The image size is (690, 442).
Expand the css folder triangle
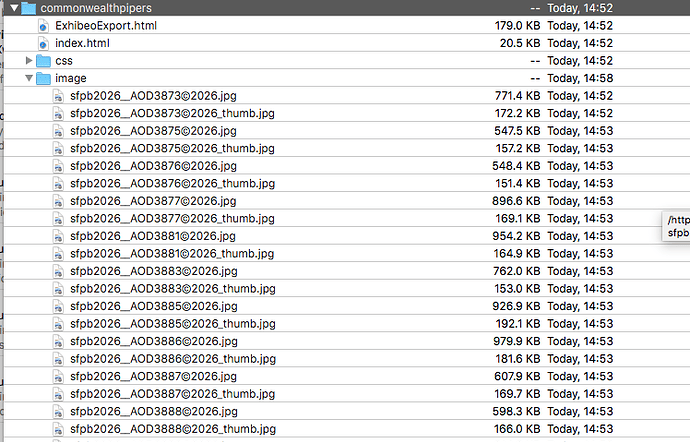(x=29, y=60)
